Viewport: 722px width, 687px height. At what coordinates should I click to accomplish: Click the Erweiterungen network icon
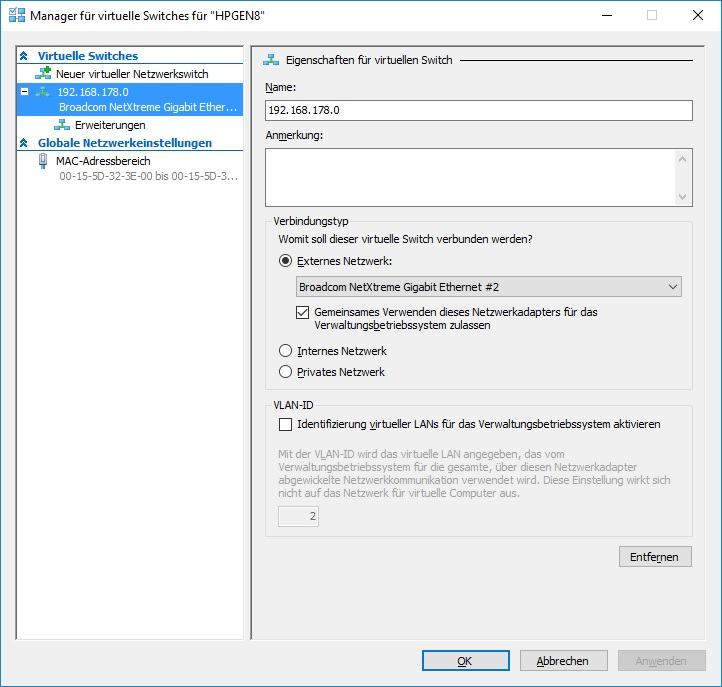[x=62, y=125]
